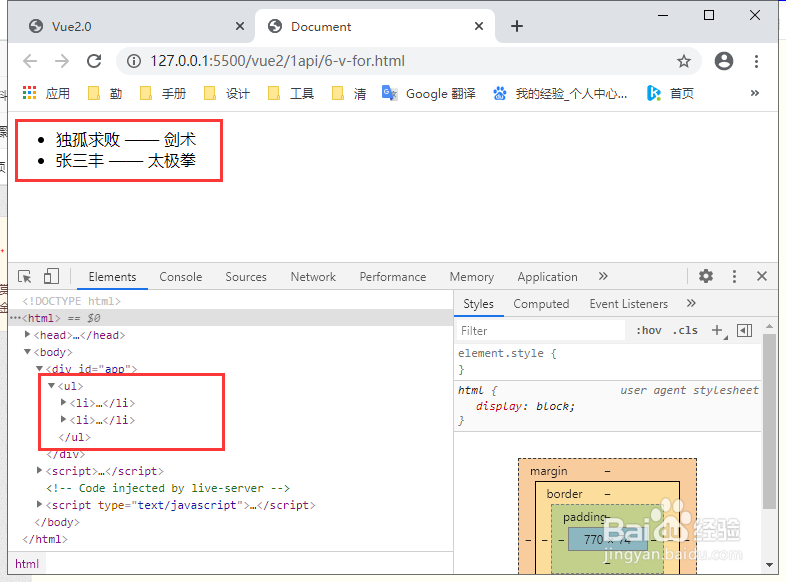The height and width of the screenshot is (582, 786).
Task: Switch to the Sources panel
Action: (246, 277)
